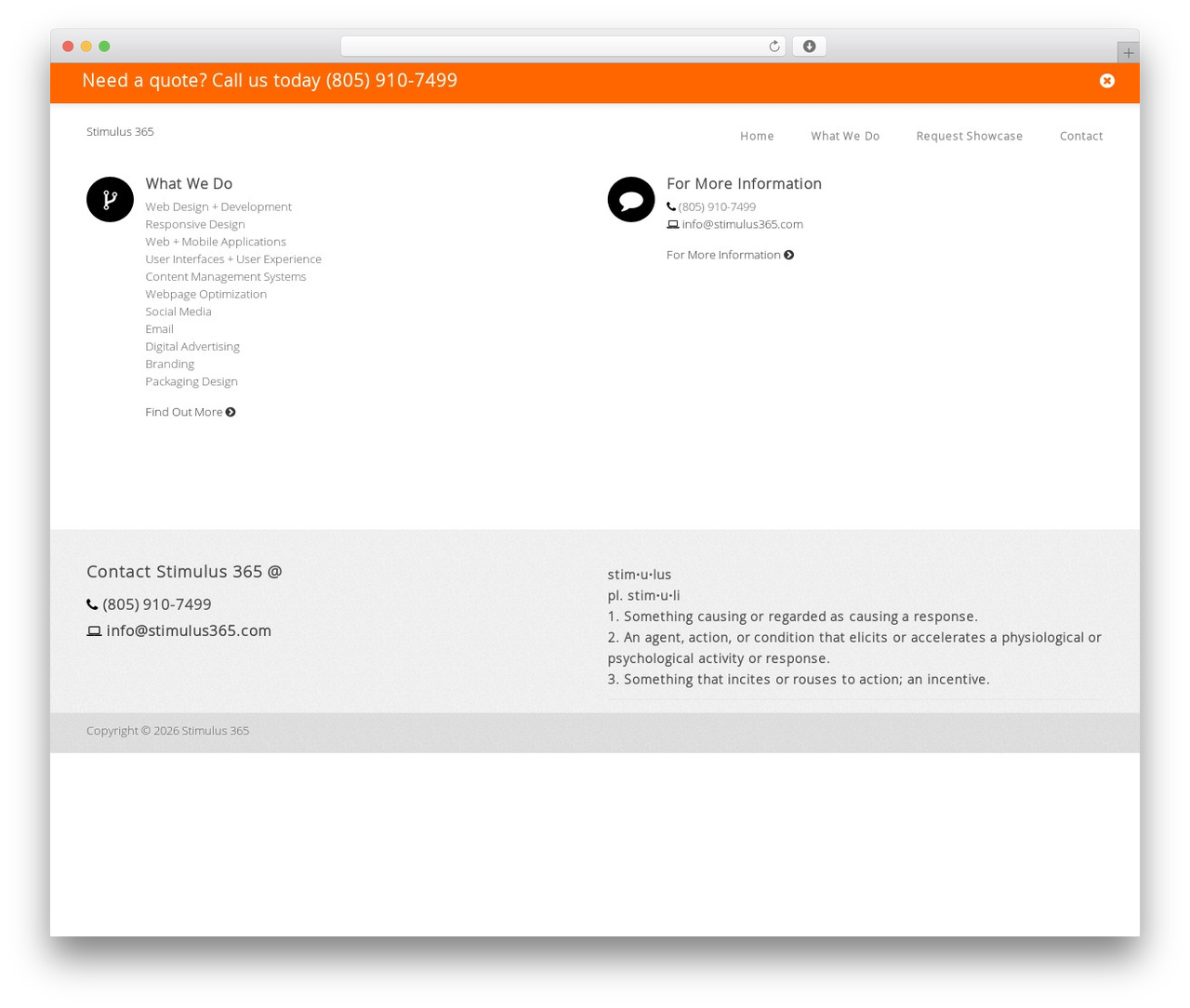Screen dimensions: 1190x1008
Task: Open What We Do navigation item
Action: coord(845,136)
